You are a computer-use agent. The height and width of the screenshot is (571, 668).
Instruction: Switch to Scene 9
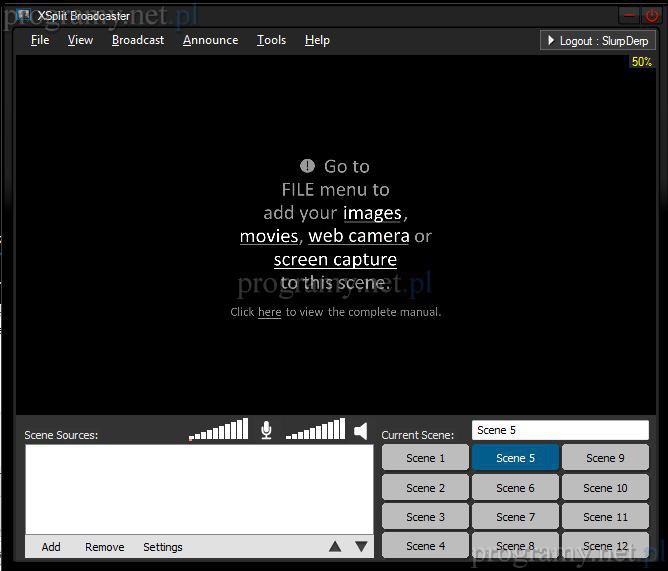coord(605,458)
